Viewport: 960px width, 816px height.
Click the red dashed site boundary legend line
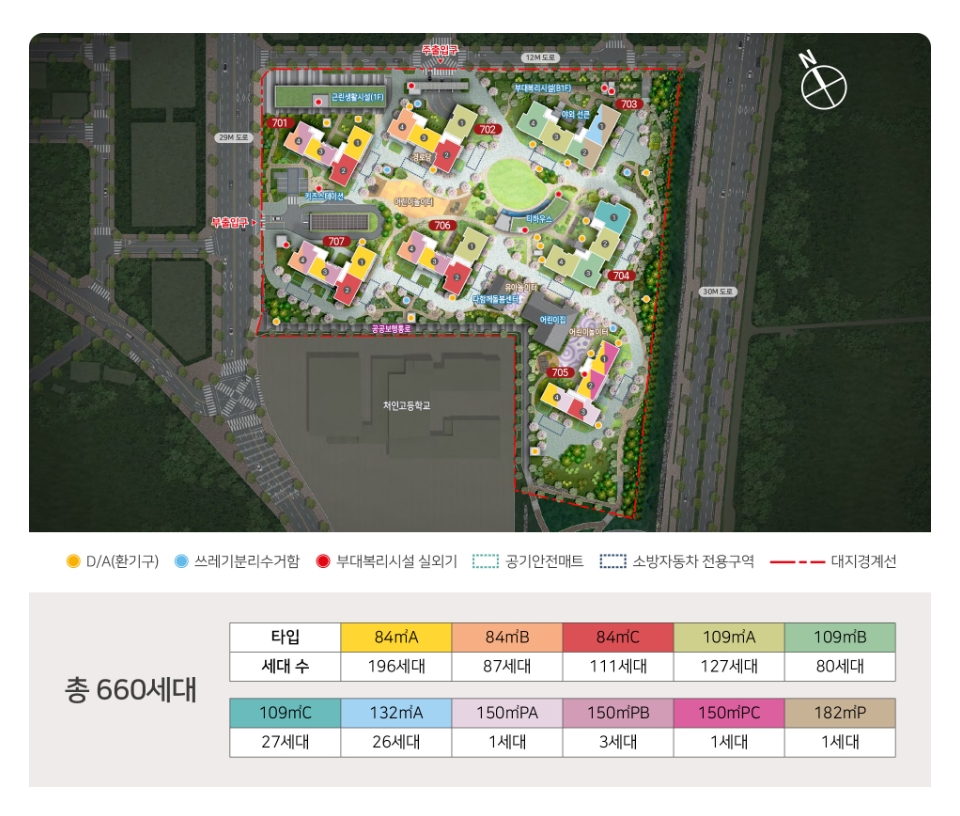coord(797,561)
